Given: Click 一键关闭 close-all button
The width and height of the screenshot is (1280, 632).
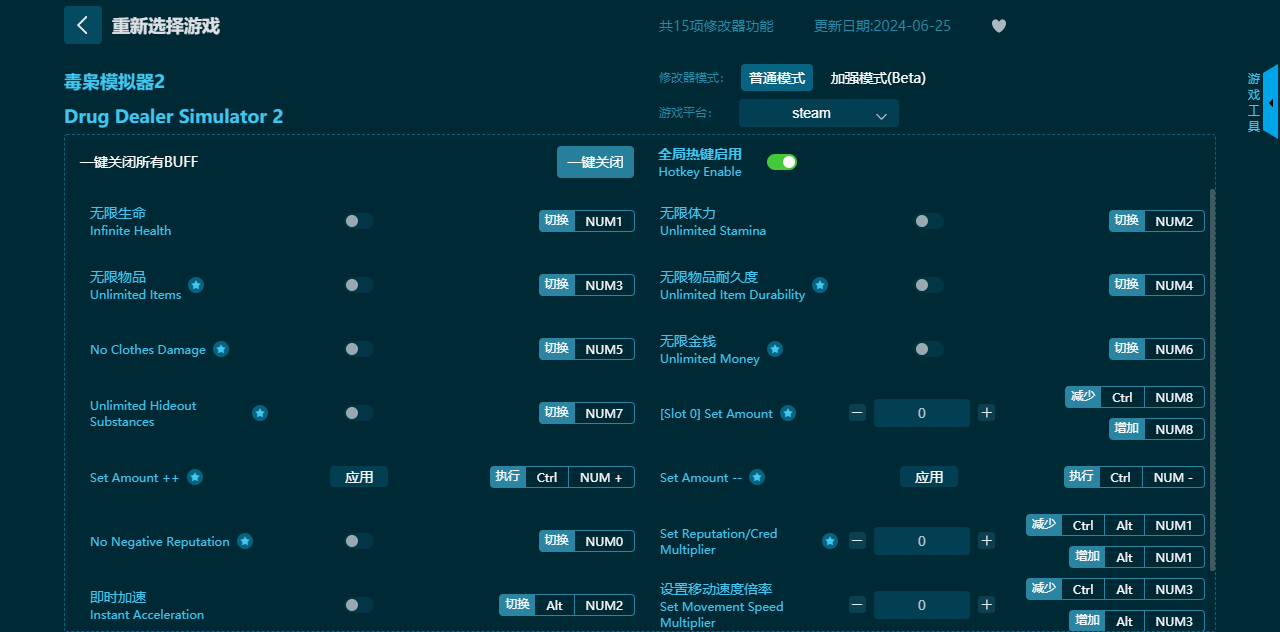Looking at the screenshot, I should [x=595, y=162].
